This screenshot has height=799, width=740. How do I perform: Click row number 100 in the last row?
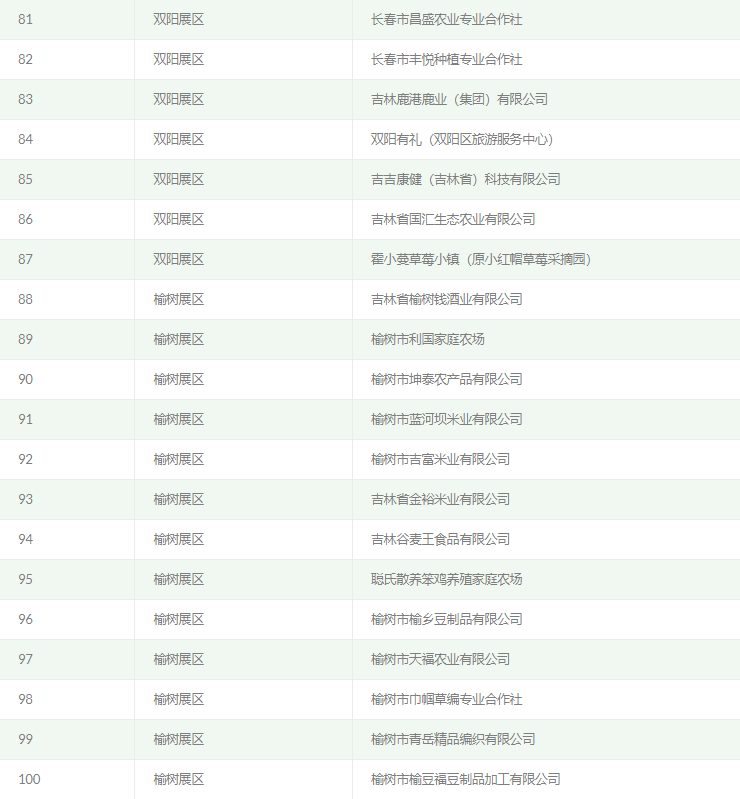coord(29,779)
